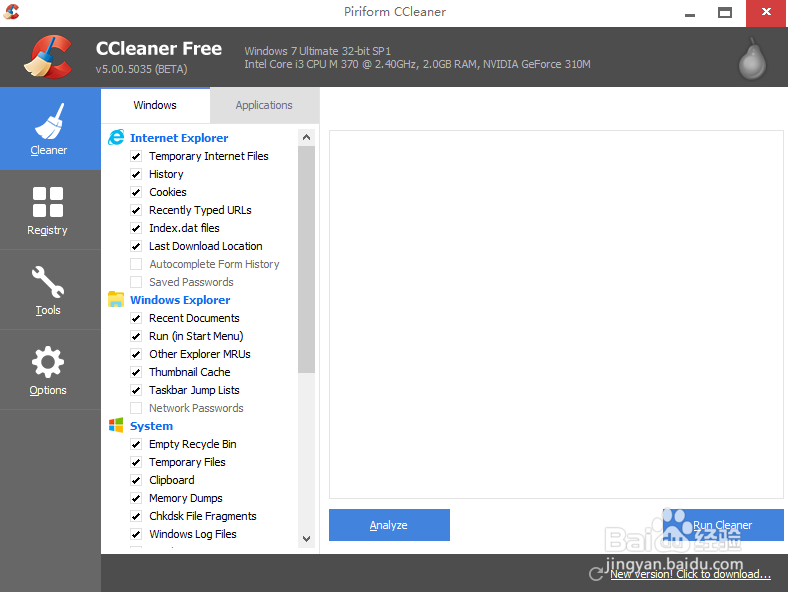
Task: Enable Autocomplete Form History
Action: pyautogui.click(x=136, y=264)
